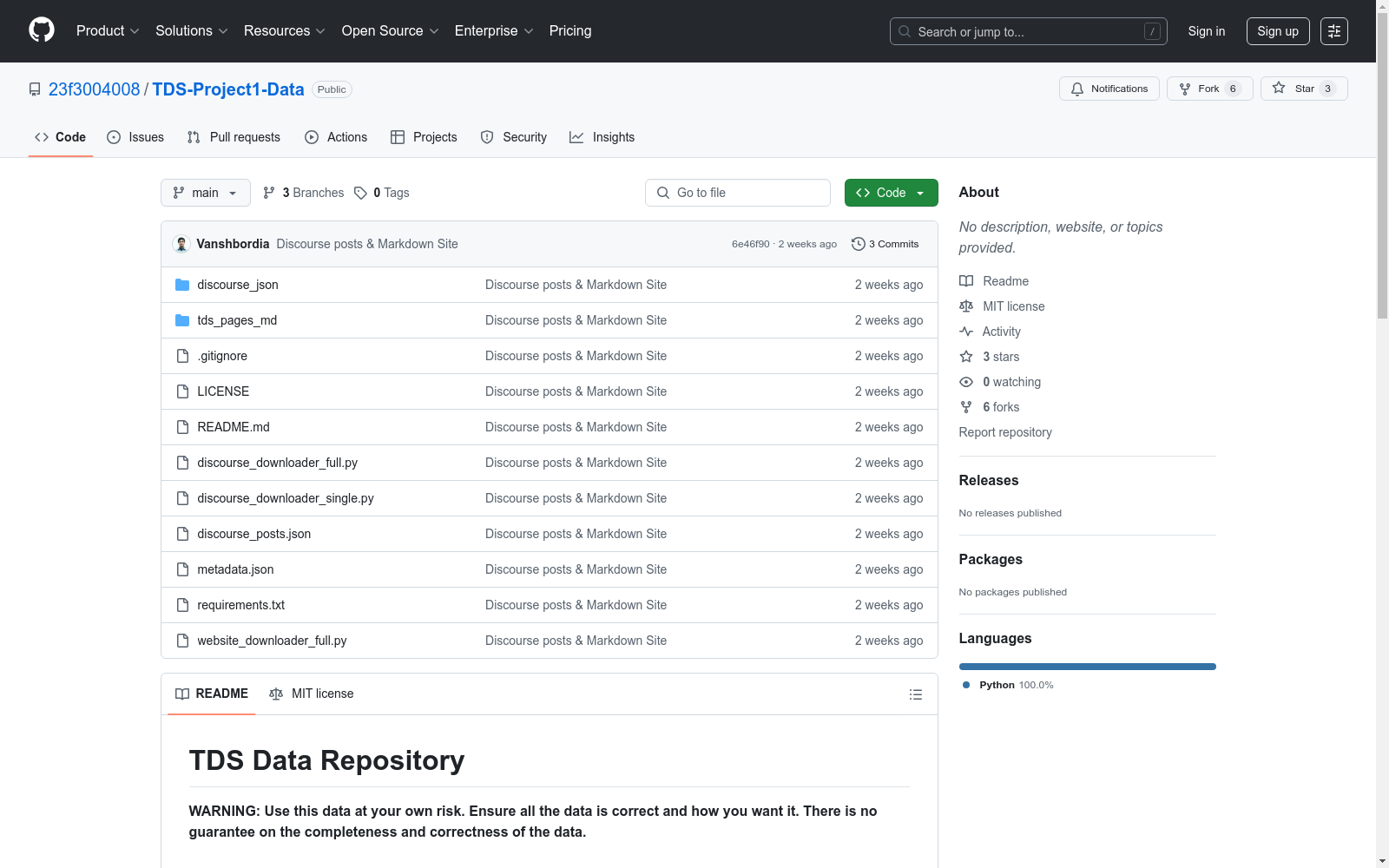
Task: Open README outline icon
Action: pyautogui.click(x=915, y=694)
